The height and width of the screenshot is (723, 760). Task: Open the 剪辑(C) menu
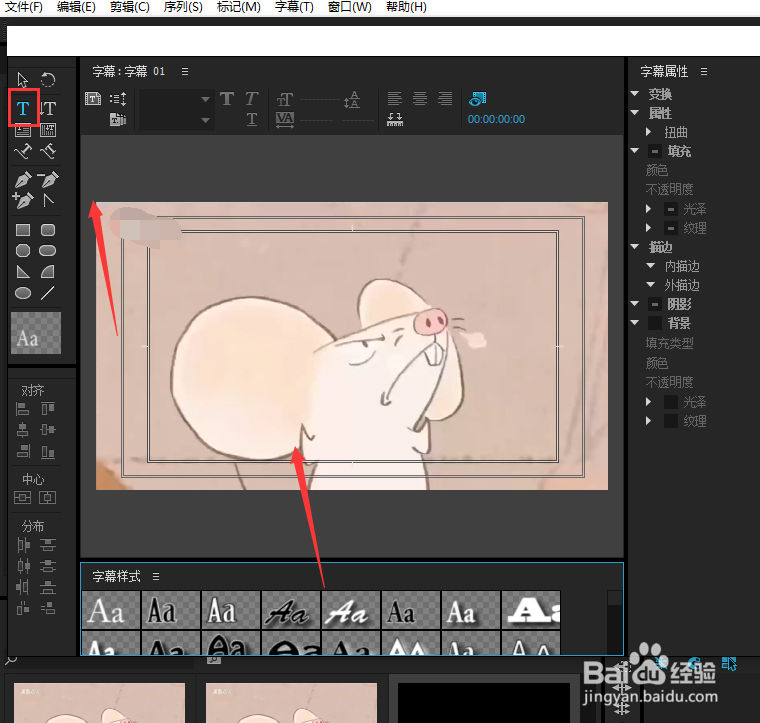(130, 7)
